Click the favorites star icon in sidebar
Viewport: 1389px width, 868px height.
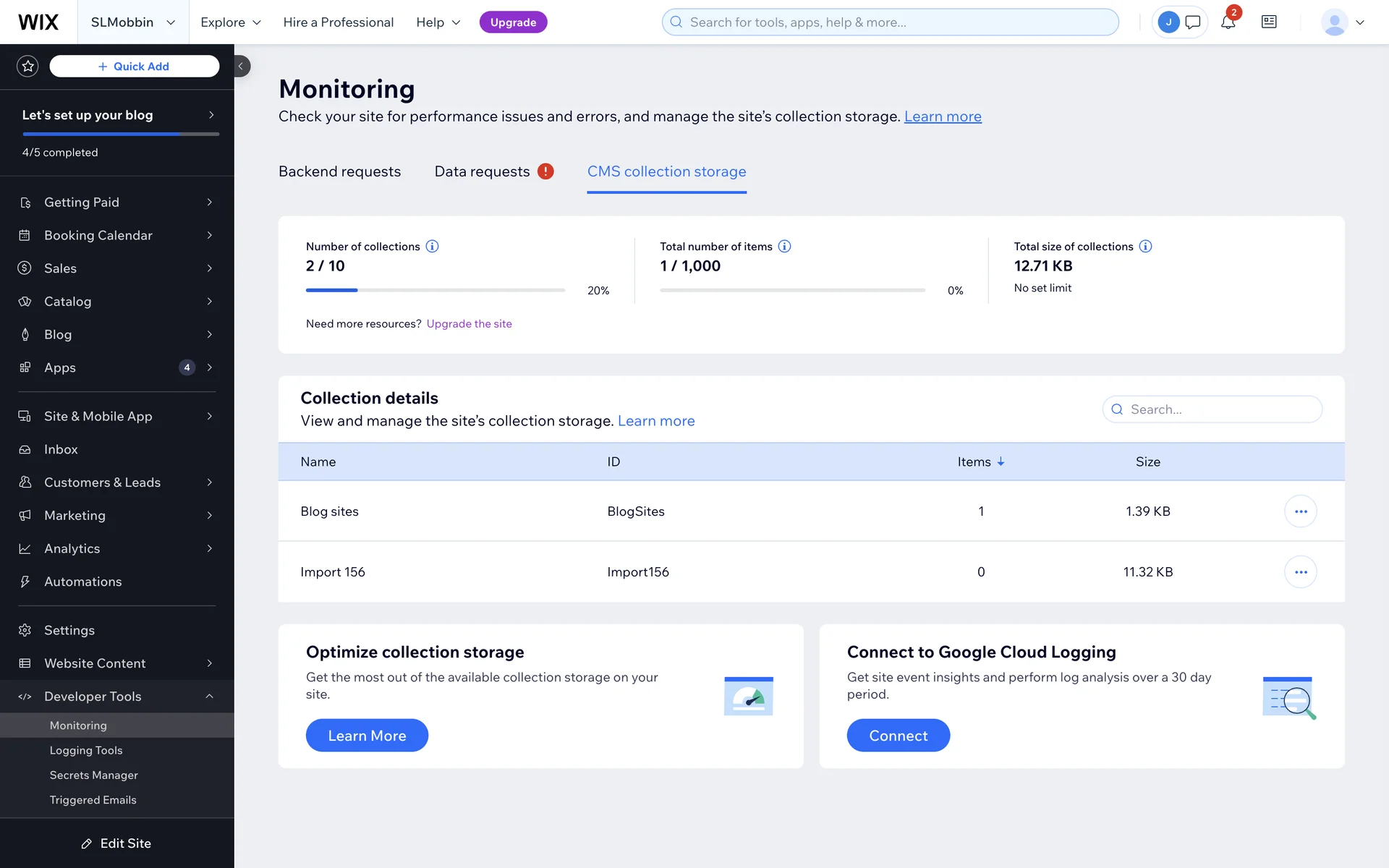[x=27, y=67]
